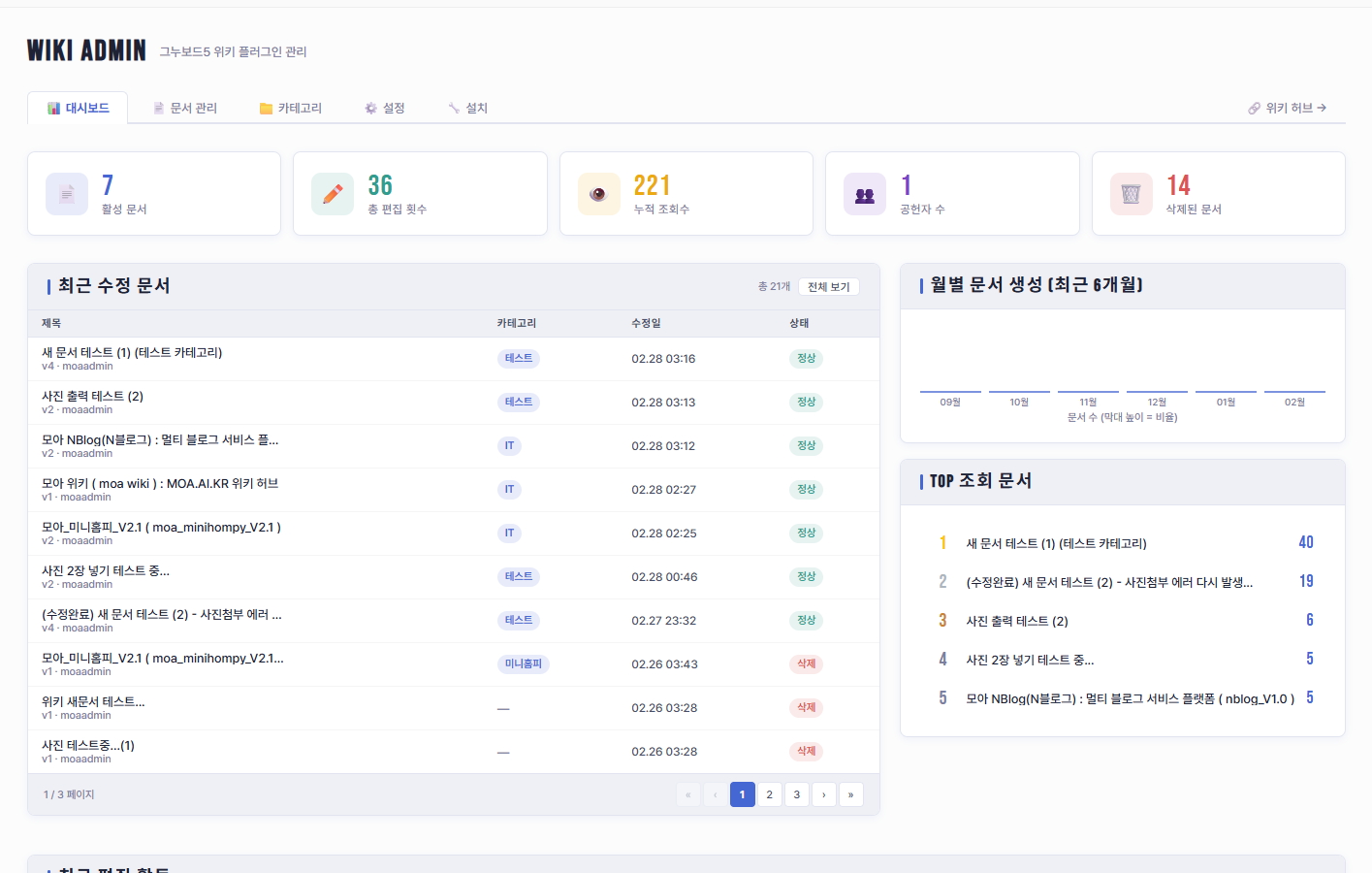Jump to last page with double arrow
The height and width of the screenshot is (873, 1372).
tap(850, 794)
